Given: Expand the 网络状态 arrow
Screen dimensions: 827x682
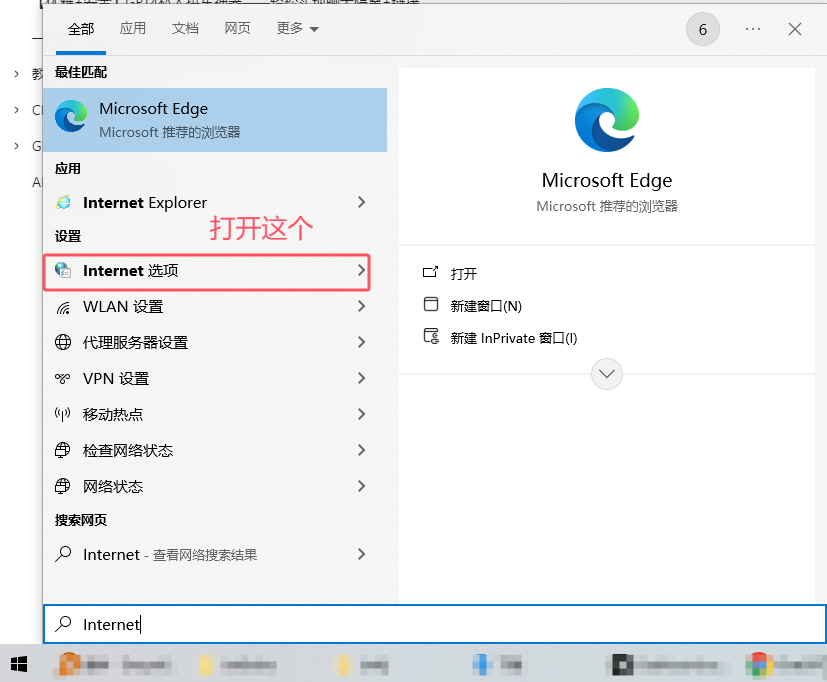Looking at the screenshot, I should pos(361,486).
